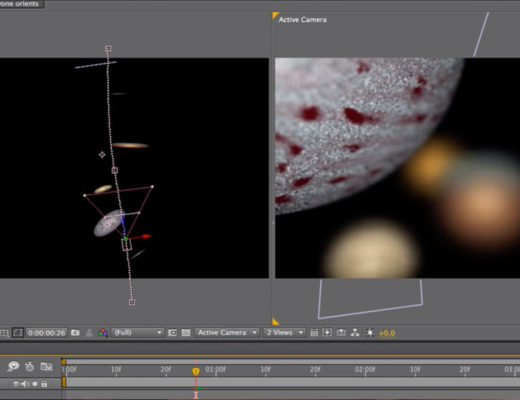The width and height of the screenshot is (520, 400).
Task: Click the Comp Mini-Flowchart icon in the timeline
Action: coord(46,367)
